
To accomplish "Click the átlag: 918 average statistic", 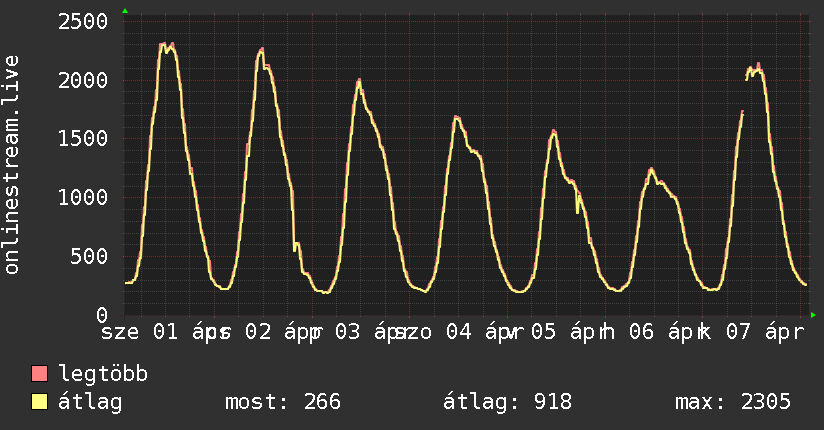I will 507,402.
